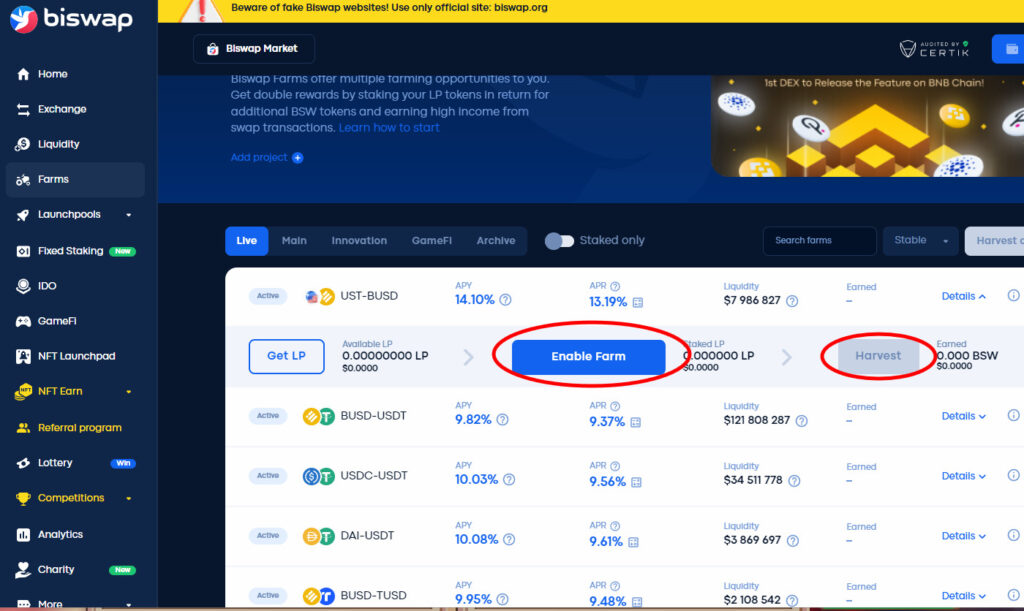The height and width of the screenshot is (611, 1024).
Task: Click the USDC-USDT APY value 10.03%
Action: [x=476, y=480]
